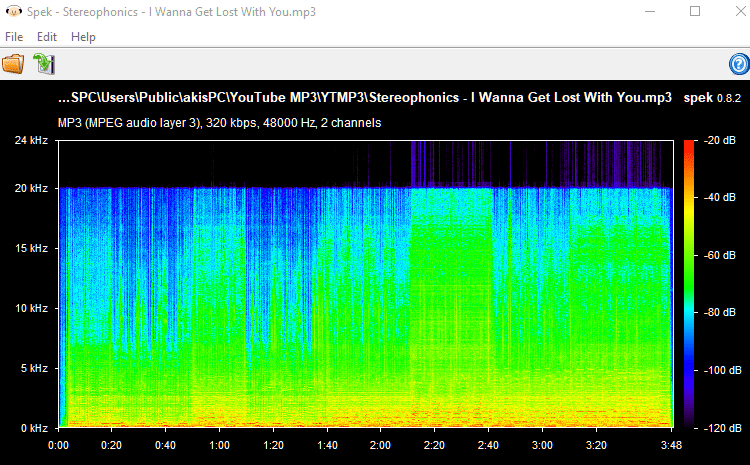Click the 2:00 time axis marker
This screenshot has width=750, height=465.
click(x=380, y=444)
